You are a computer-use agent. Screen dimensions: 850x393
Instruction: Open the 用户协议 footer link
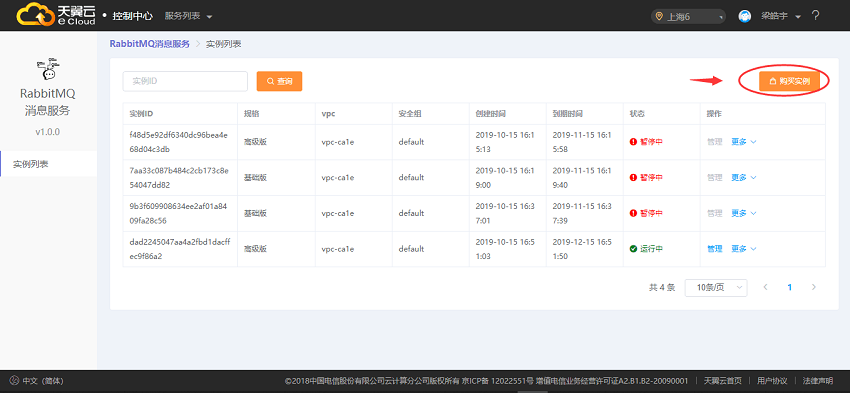(772, 381)
